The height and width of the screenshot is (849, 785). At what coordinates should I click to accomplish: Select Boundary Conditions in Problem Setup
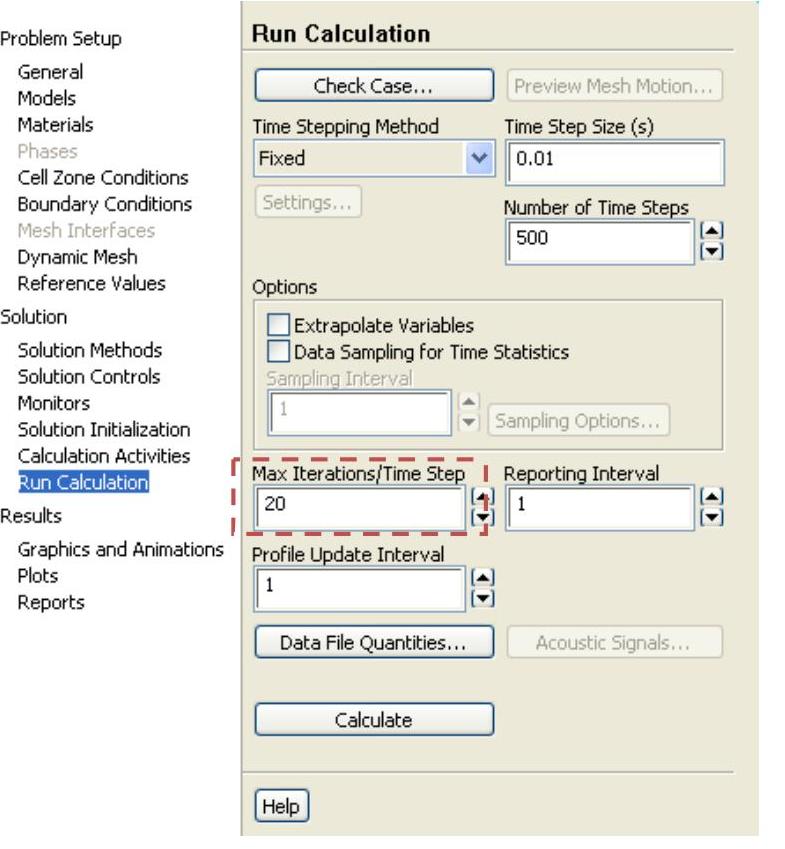(104, 204)
